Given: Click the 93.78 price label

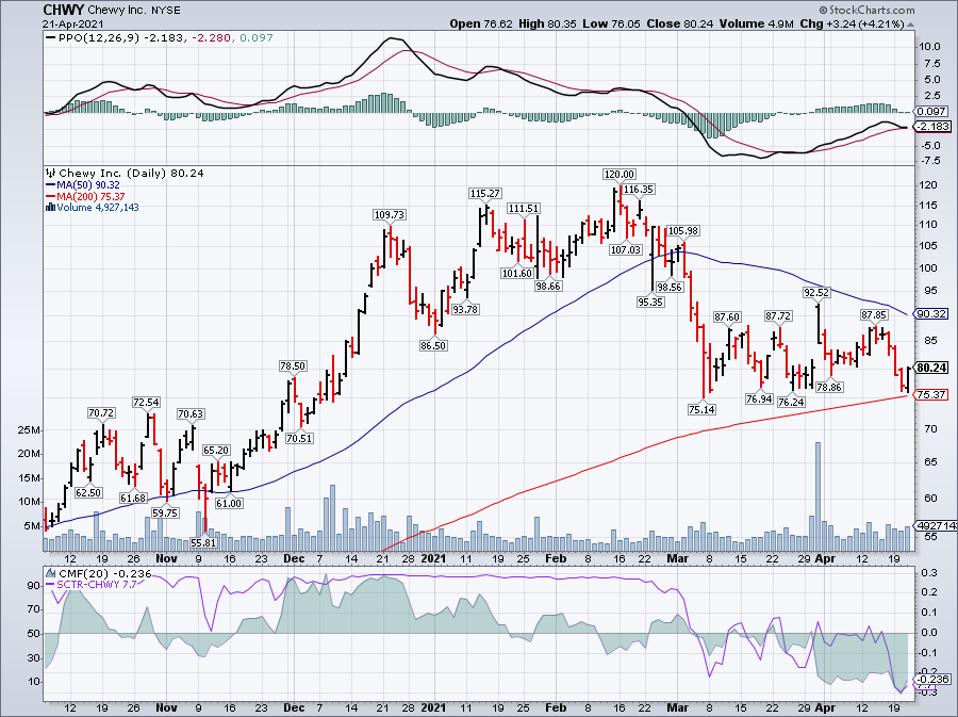Looking at the screenshot, I should pyautogui.click(x=466, y=309).
